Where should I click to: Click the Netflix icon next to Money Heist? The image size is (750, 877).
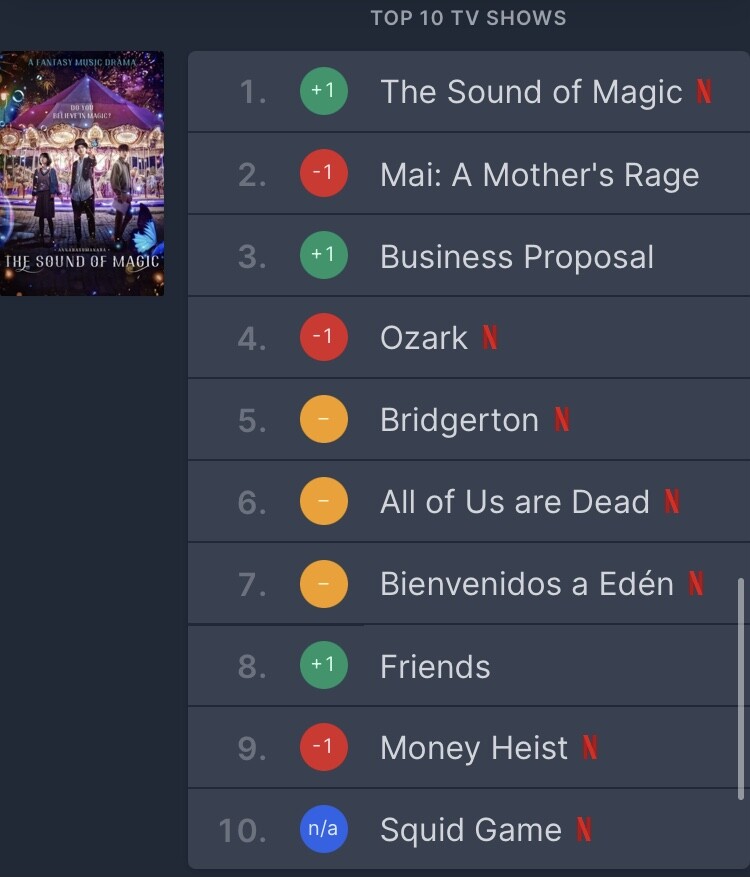[x=590, y=748]
